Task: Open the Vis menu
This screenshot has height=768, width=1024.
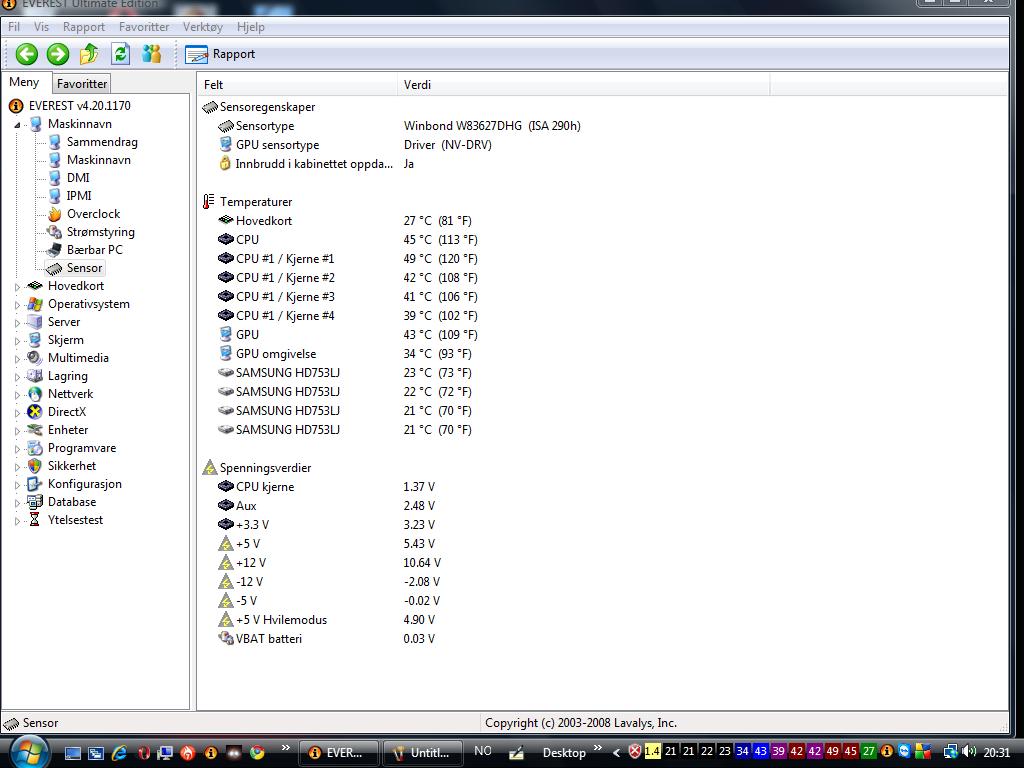Action: click(41, 27)
